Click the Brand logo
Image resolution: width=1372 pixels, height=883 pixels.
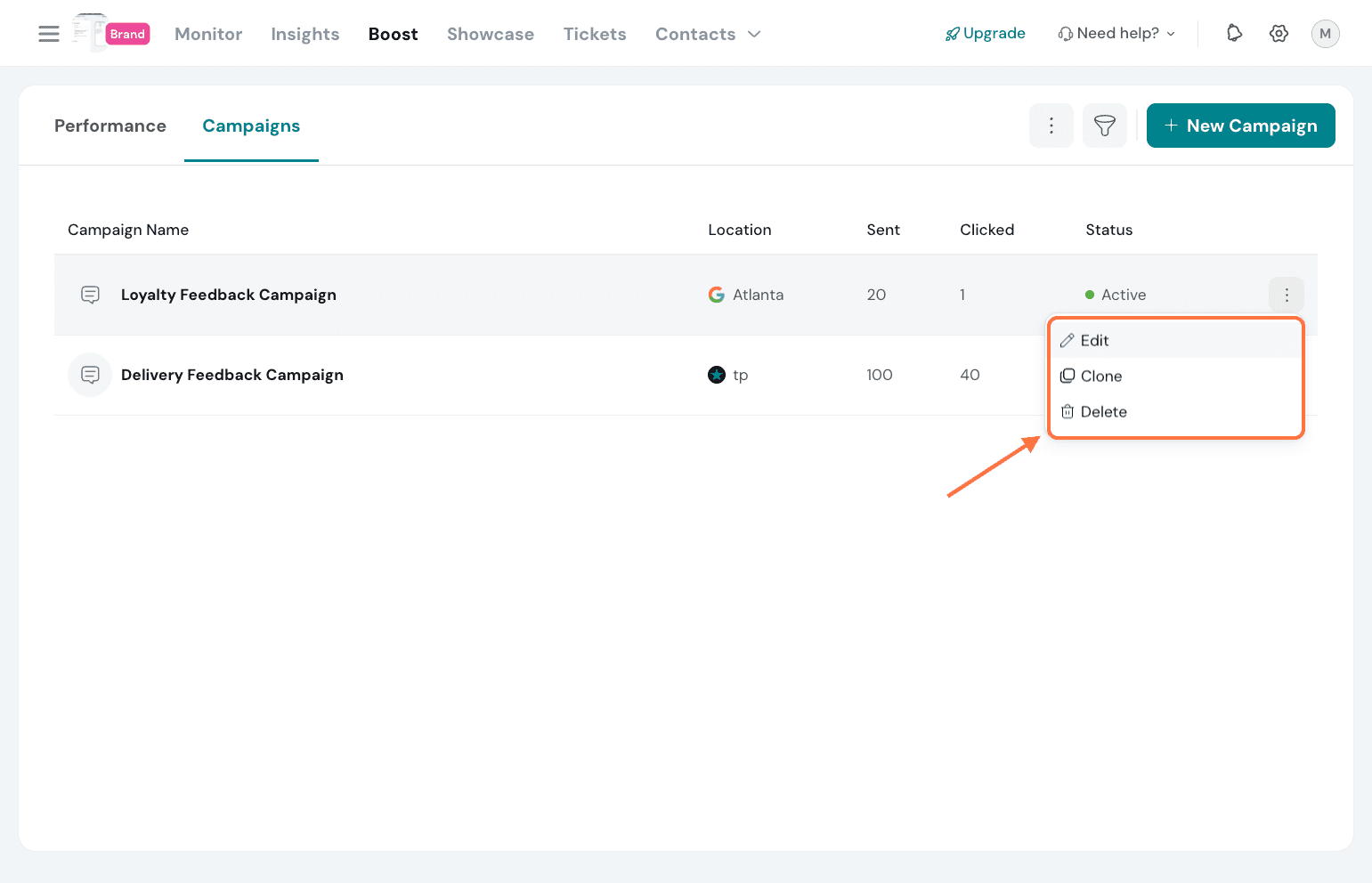[112, 34]
